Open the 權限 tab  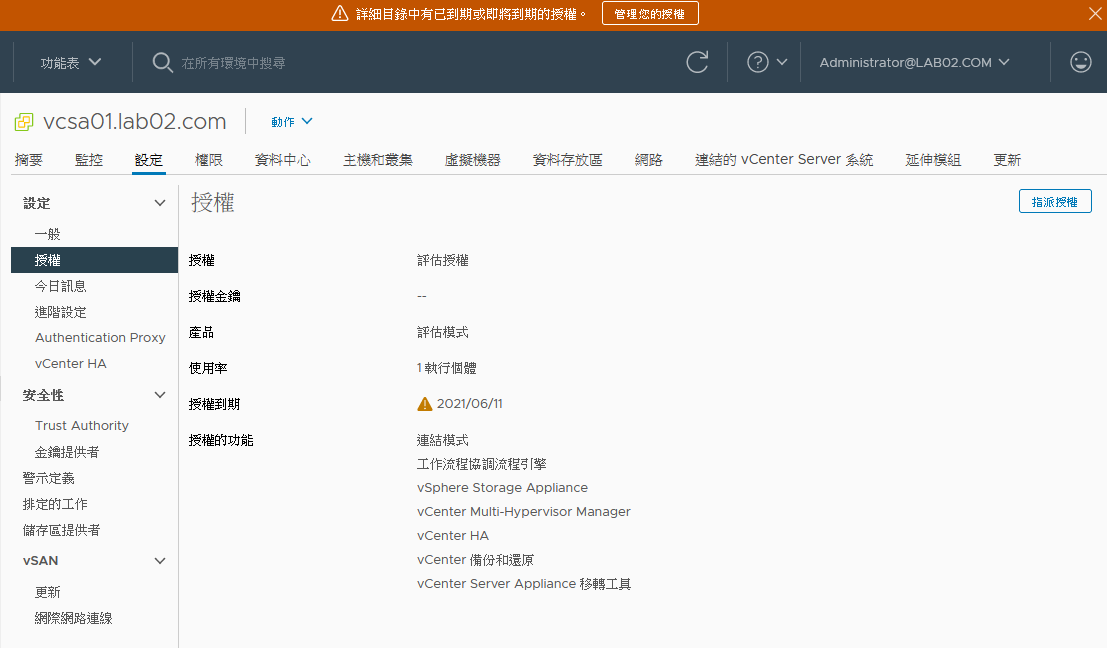point(209,160)
